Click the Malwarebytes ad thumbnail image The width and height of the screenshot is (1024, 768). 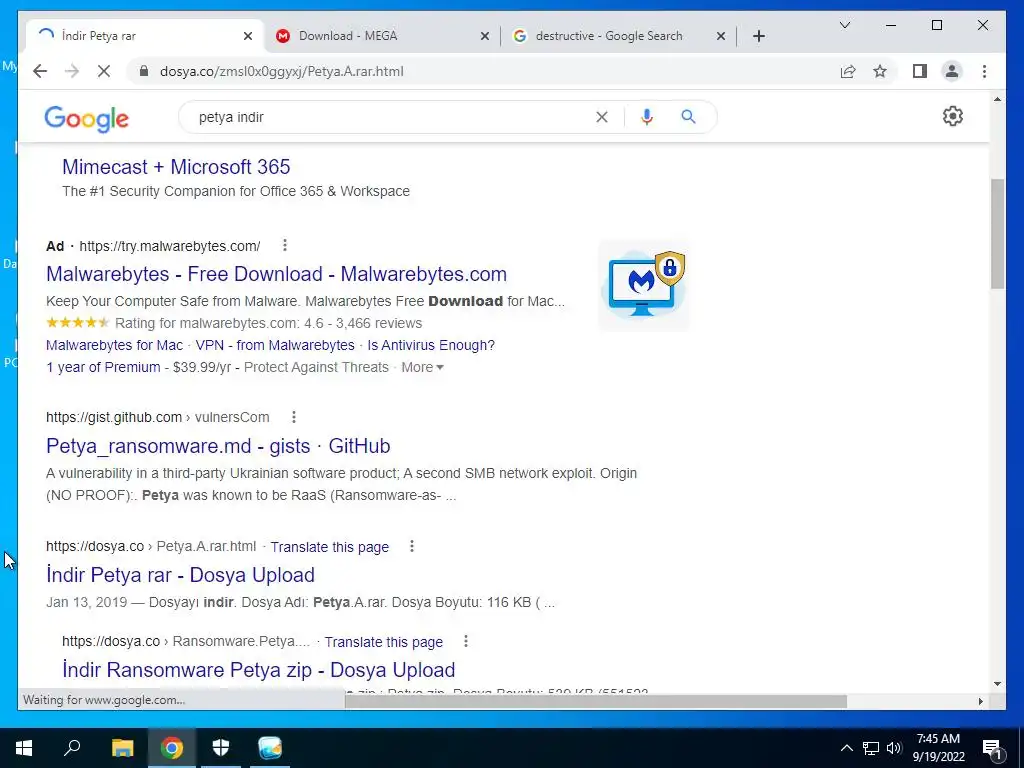click(644, 285)
